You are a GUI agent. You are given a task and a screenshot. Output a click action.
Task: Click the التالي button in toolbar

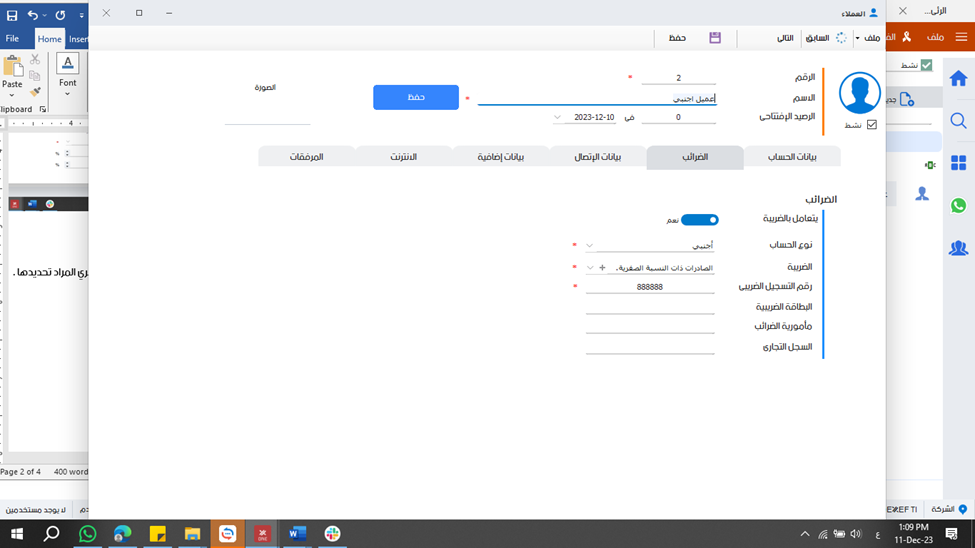786,38
